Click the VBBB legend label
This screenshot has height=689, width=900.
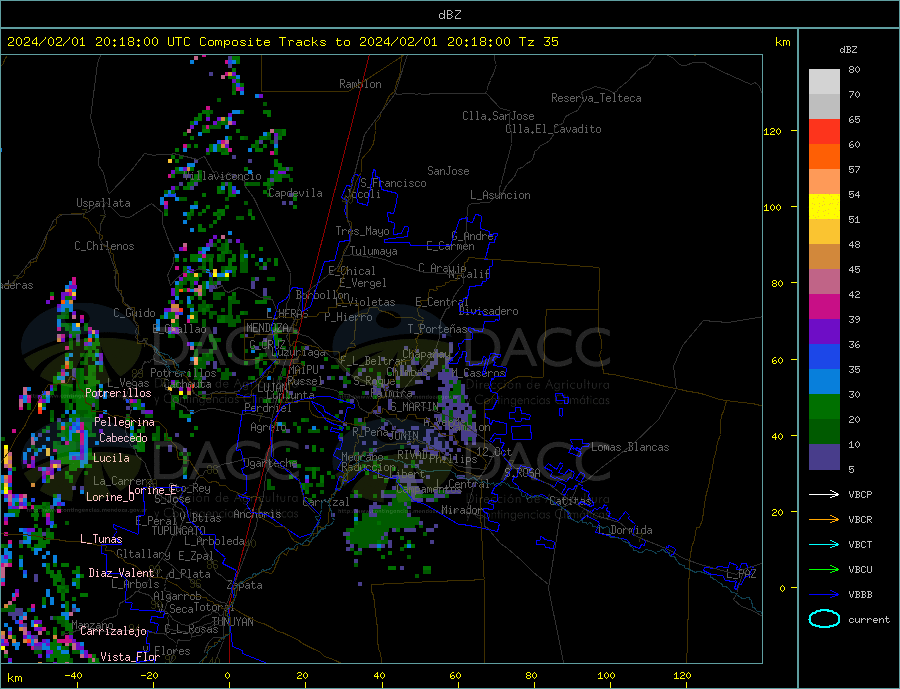pyautogui.click(x=860, y=594)
